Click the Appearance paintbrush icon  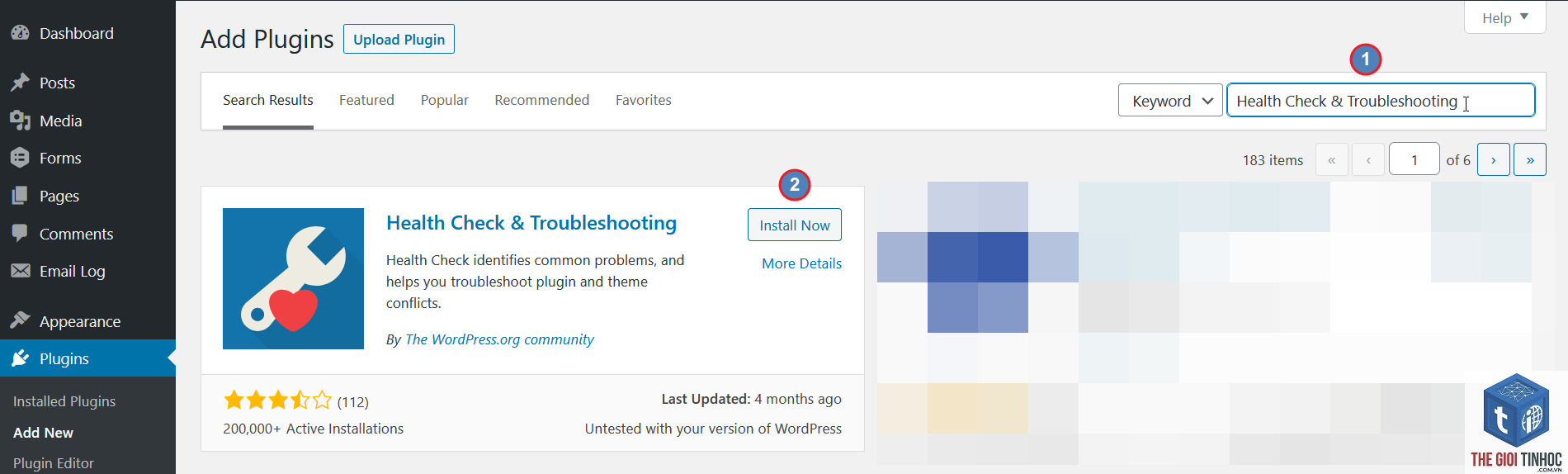pyautogui.click(x=21, y=320)
